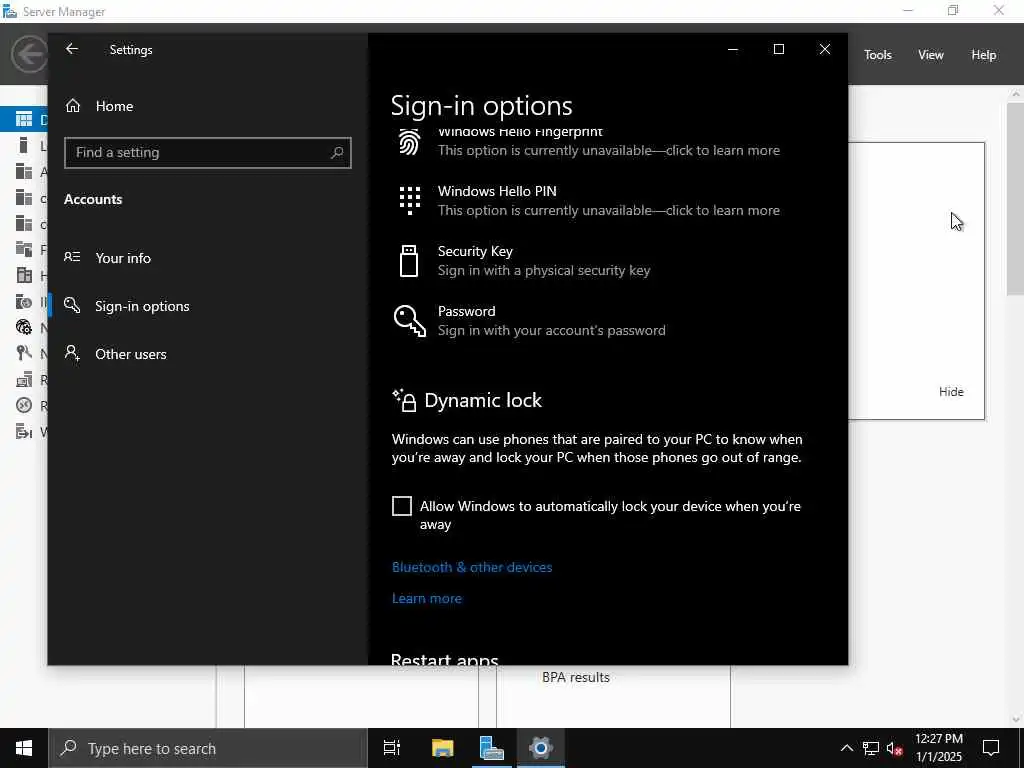Click Server Manager vertical scrollbar thumb

point(1015,199)
